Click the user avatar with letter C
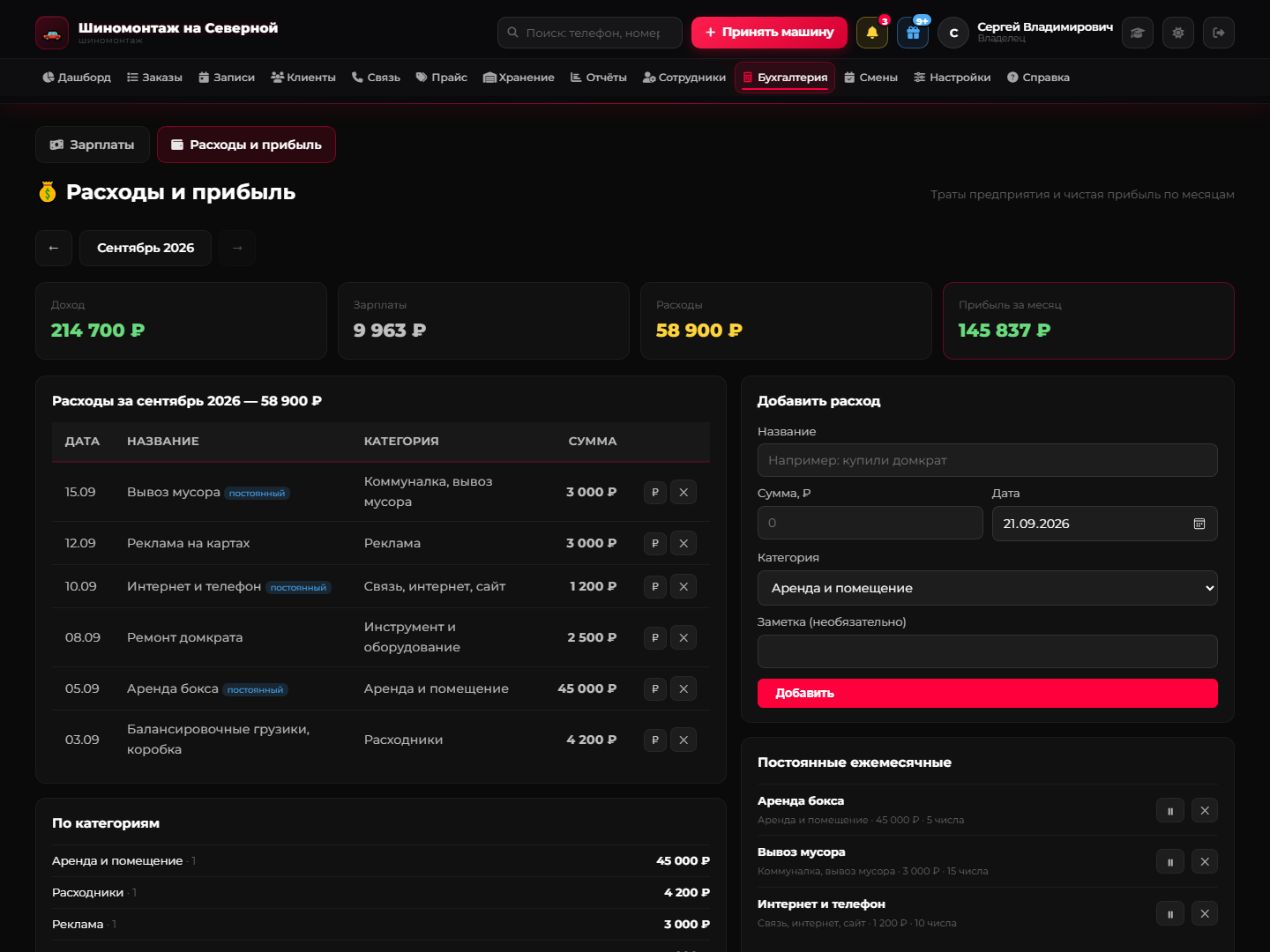 tap(953, 33)
